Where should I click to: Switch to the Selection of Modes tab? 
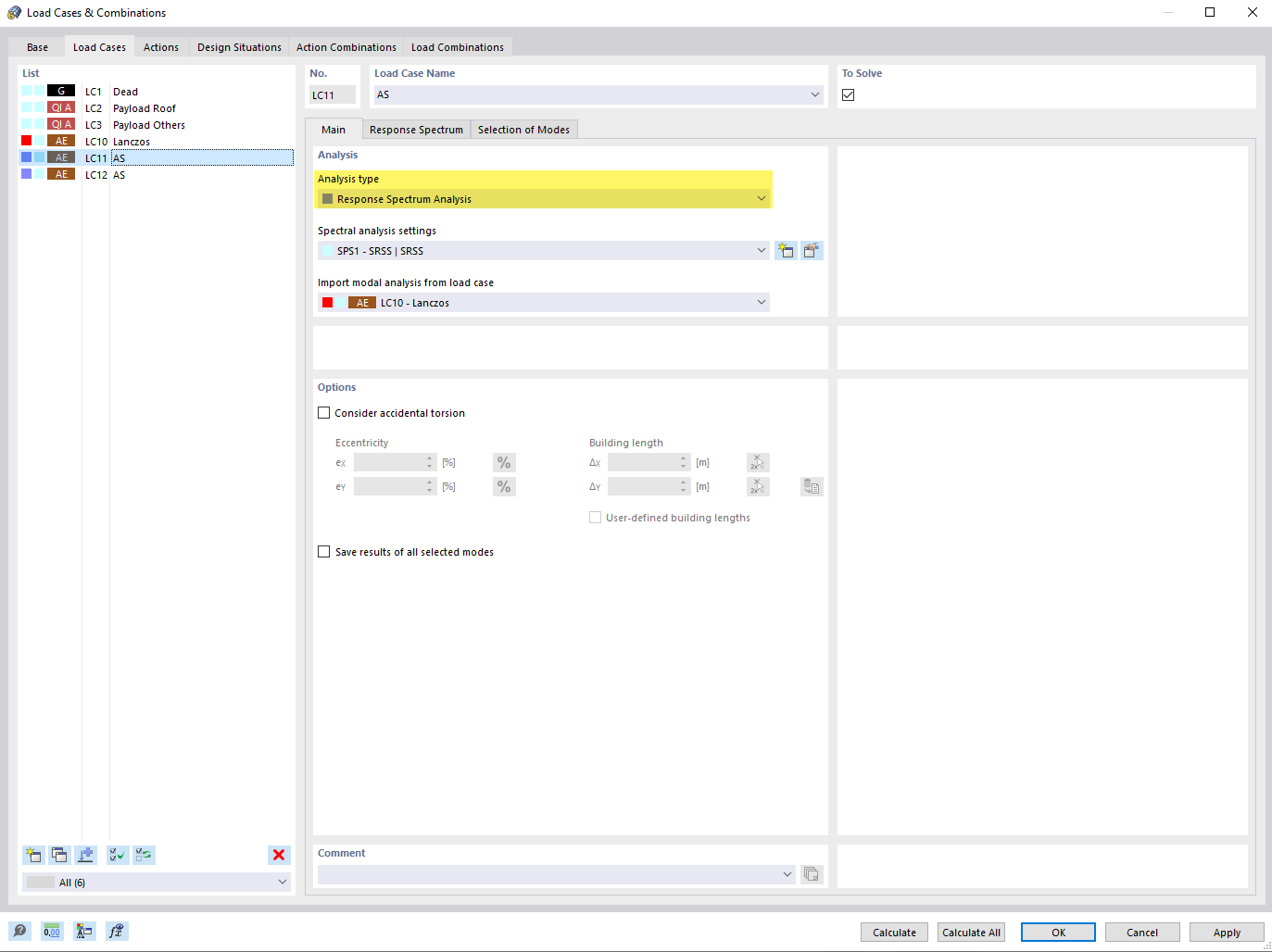(x=523, y=130)
